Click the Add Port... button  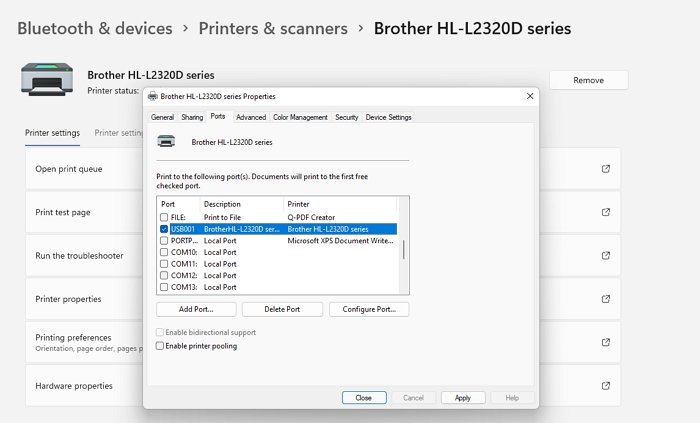coord(196,309)
